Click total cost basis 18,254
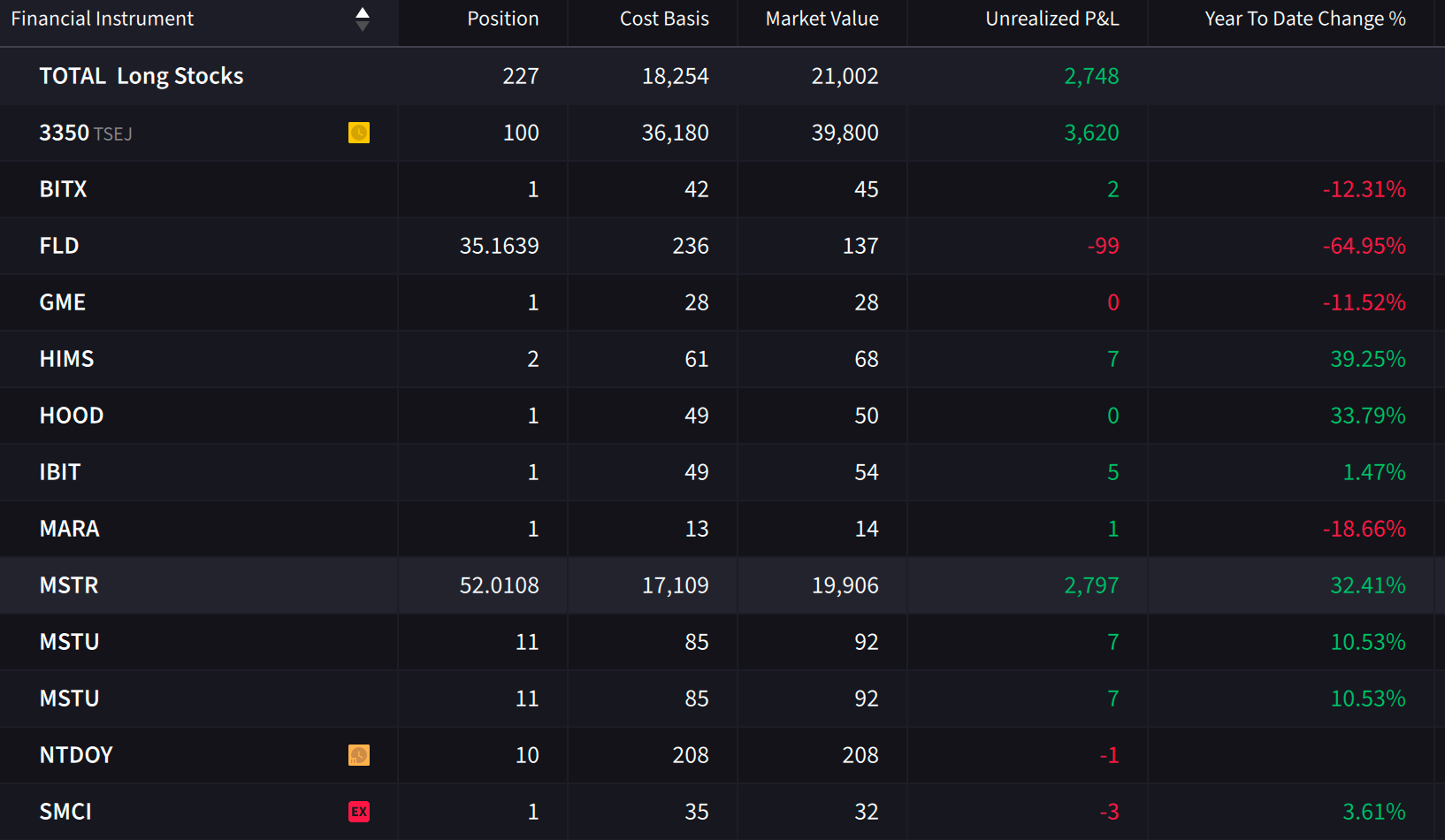This screenshot has height=840, width=1445. [676, 76]
